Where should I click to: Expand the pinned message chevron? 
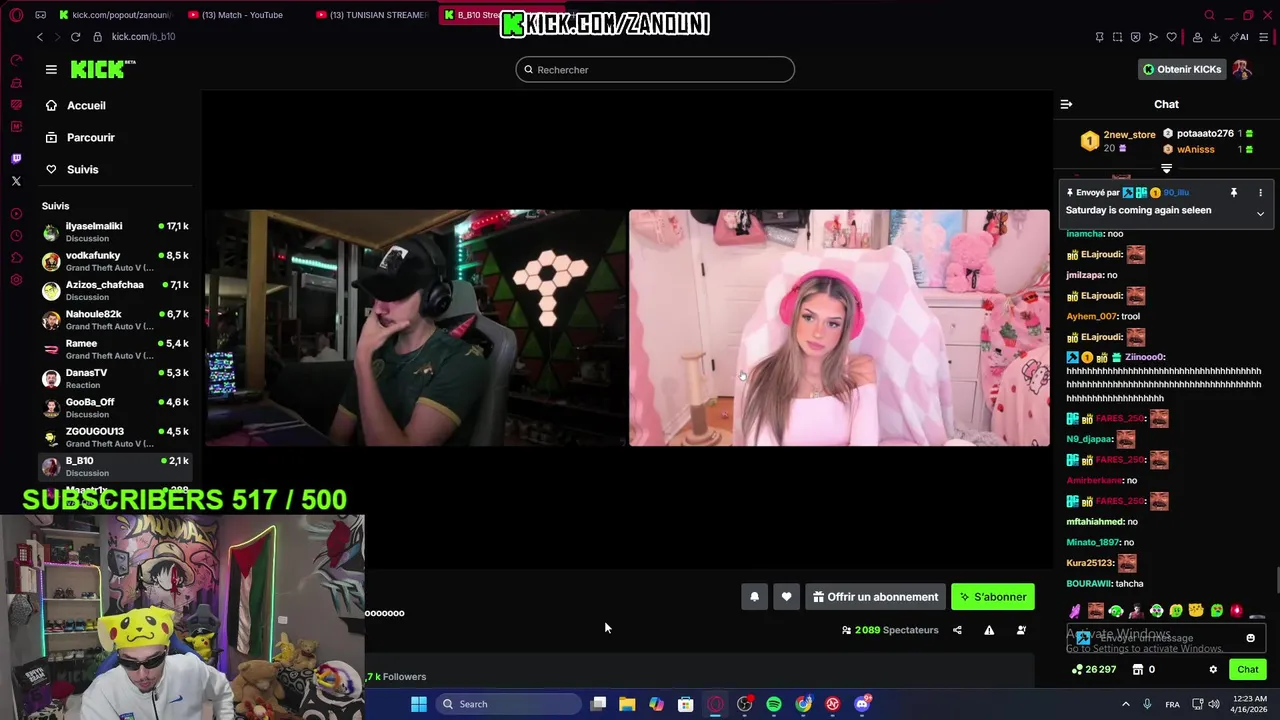pyautogui.click(x=1260, y=213)
